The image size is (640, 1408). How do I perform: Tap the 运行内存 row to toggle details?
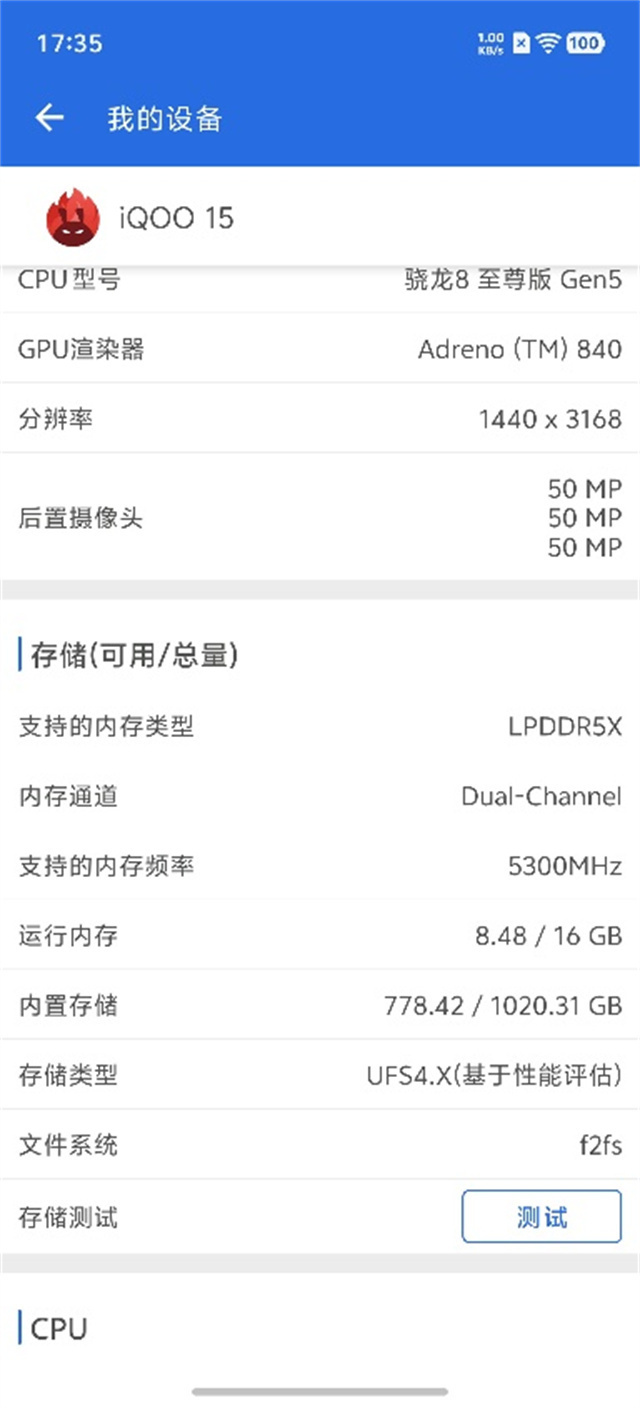[x=320, y=937]
